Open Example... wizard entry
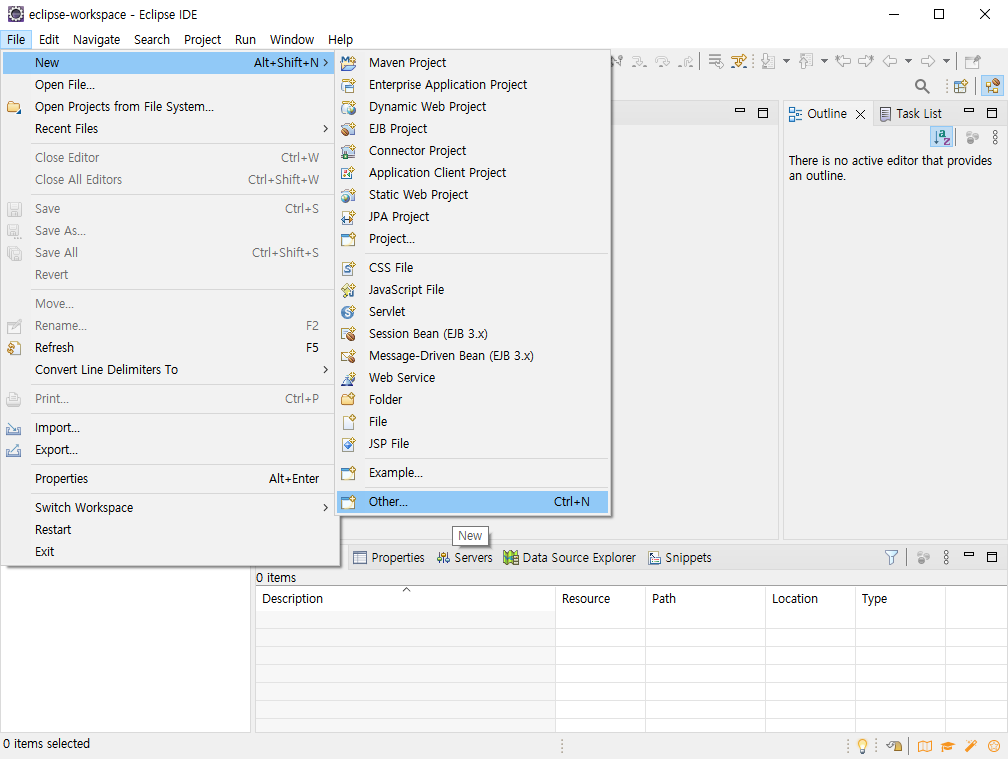 point(472,473)
